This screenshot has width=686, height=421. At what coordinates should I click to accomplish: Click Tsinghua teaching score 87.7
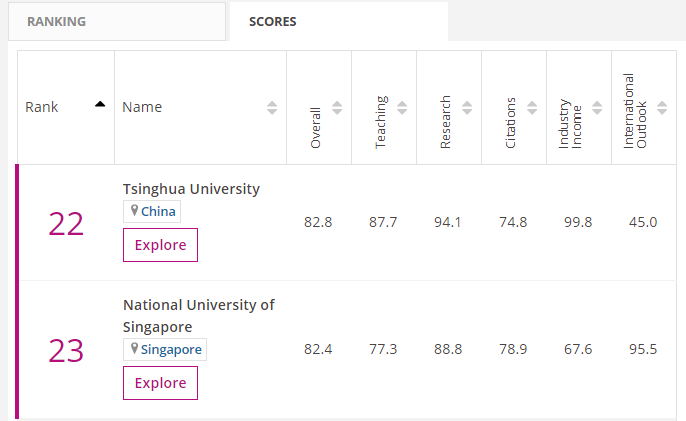(383, 222)
